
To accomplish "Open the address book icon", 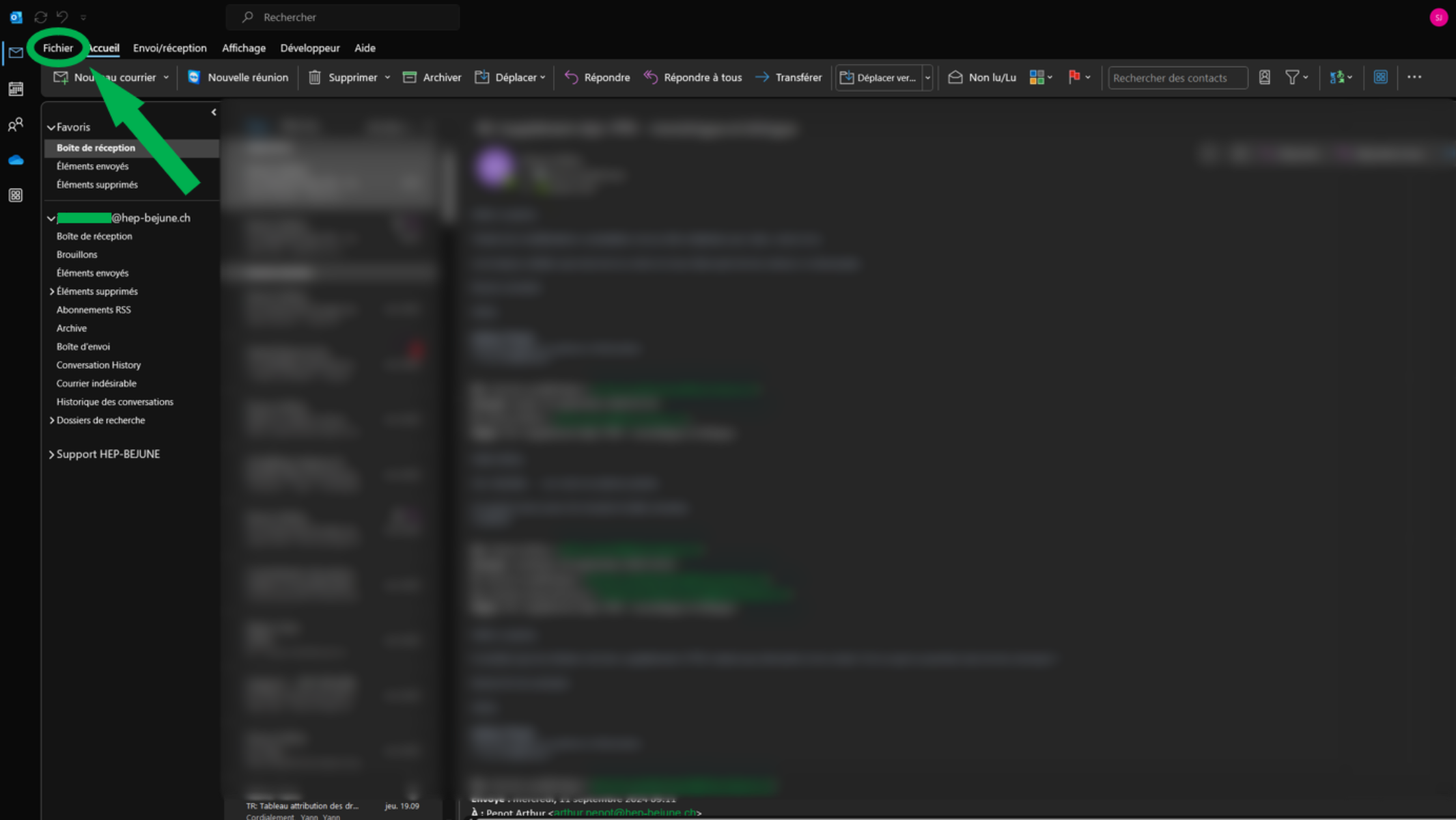I will click(1264, 78).
